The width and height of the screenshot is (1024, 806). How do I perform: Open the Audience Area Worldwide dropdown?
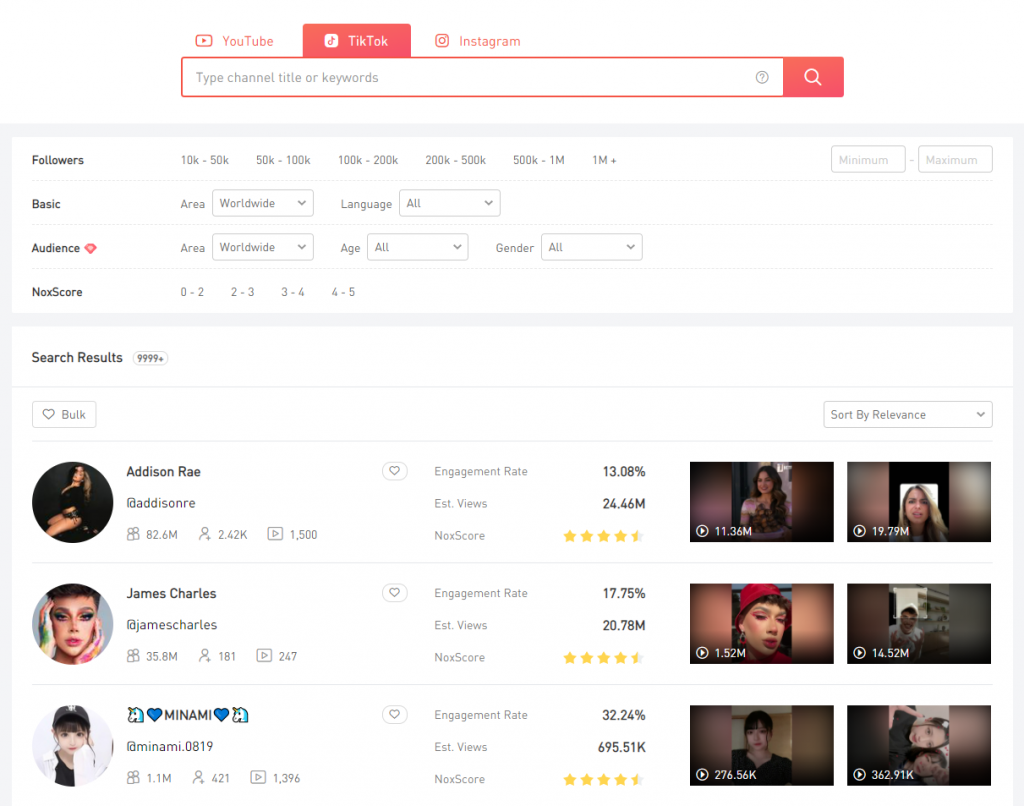pyautogui.click(x=263, y=247)
